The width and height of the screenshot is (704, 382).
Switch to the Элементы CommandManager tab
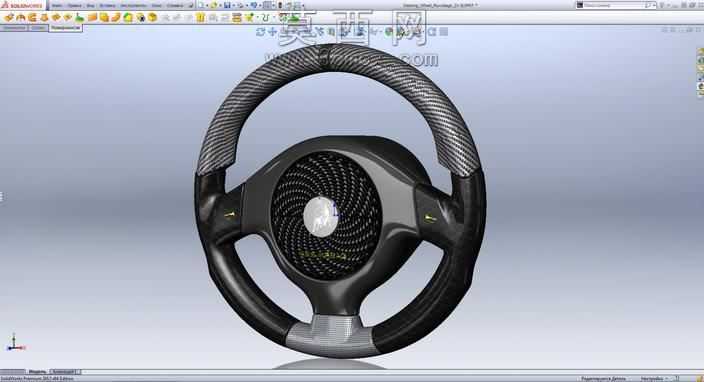click(14, 28)
